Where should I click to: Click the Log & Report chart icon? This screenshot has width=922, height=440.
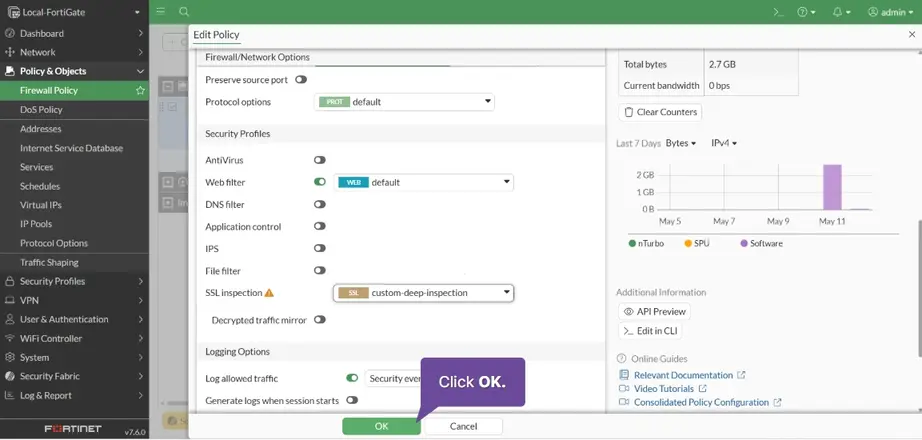click(9, 395)
